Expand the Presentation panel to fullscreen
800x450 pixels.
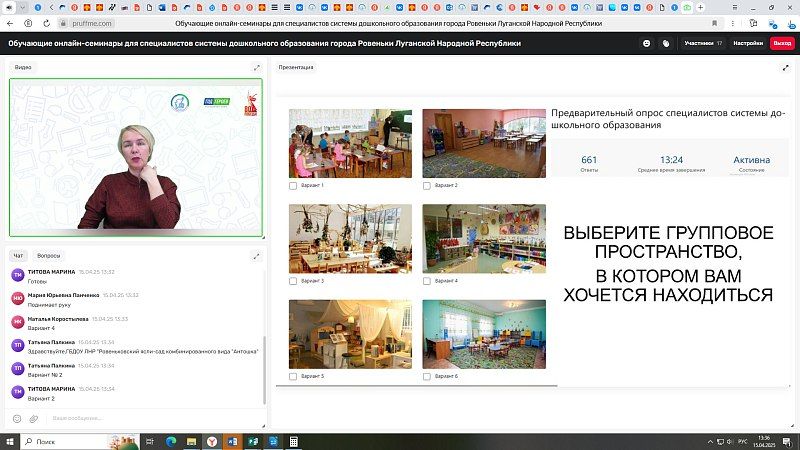click(x=785, y=67)
